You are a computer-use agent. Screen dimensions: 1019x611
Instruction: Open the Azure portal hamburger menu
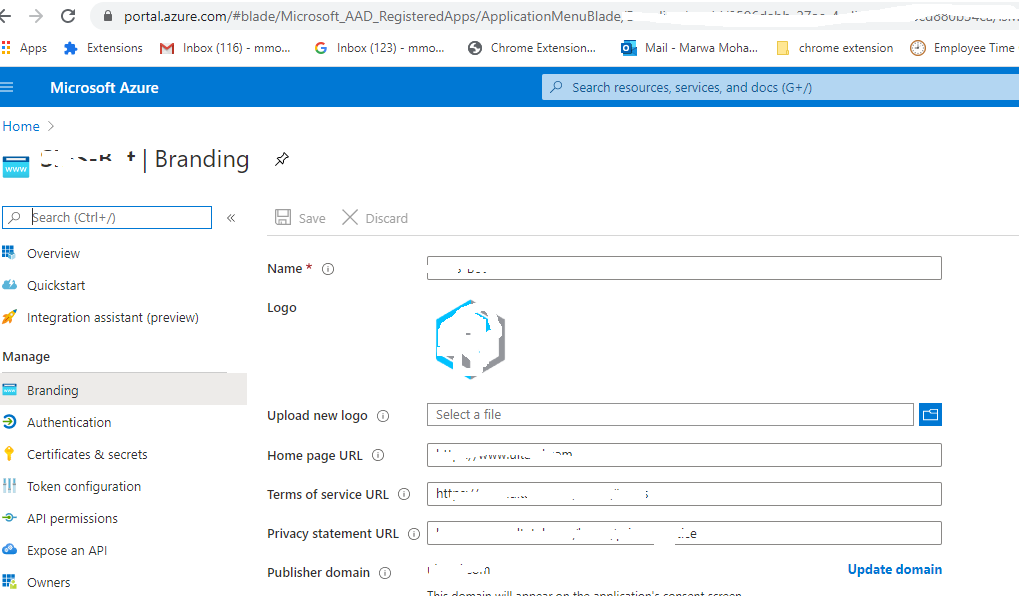click(8, 86)
